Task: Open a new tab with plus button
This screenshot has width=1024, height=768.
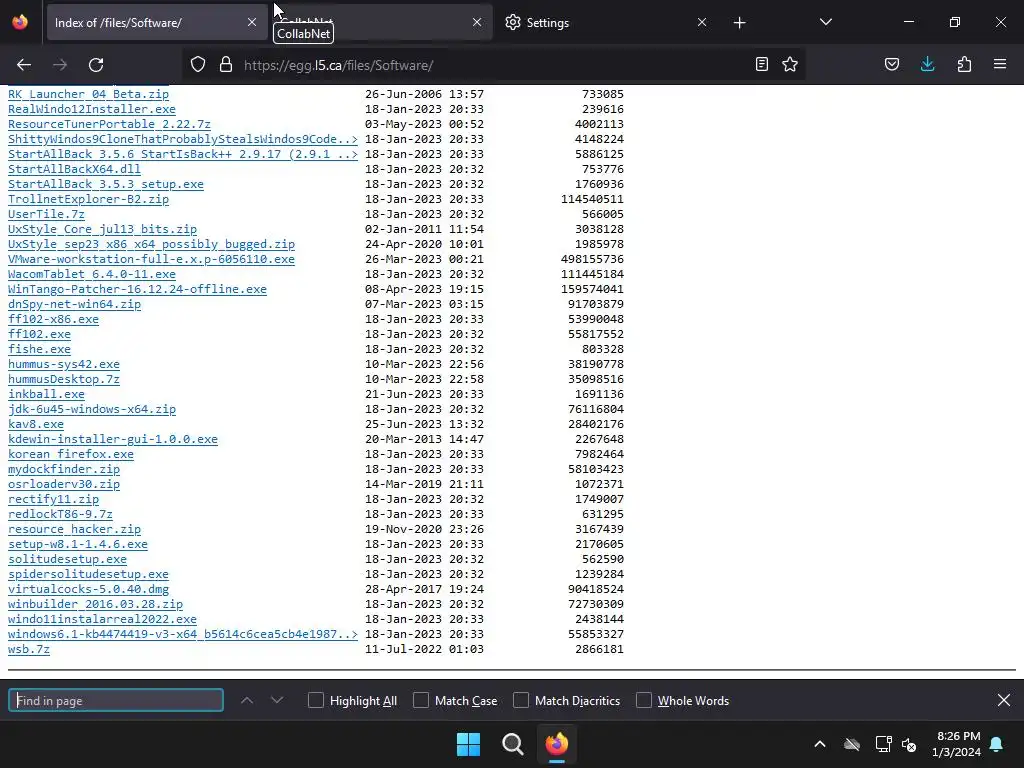Action: 739,23
